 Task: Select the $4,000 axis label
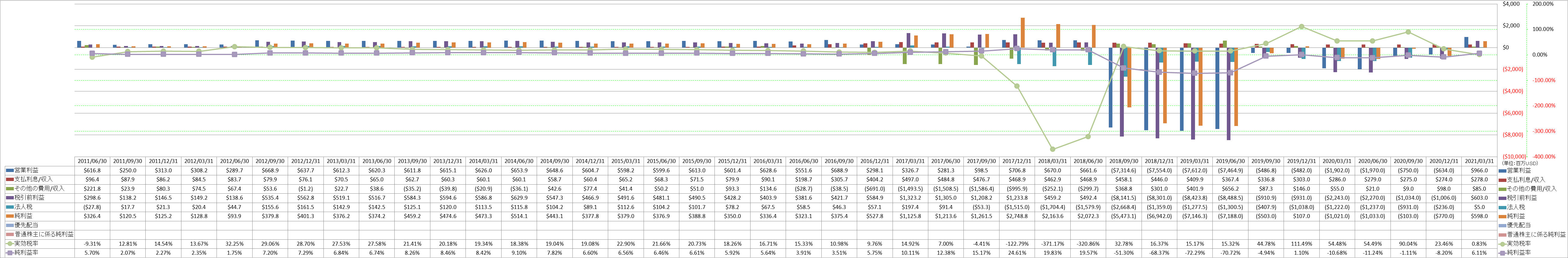click(1512, 4)
